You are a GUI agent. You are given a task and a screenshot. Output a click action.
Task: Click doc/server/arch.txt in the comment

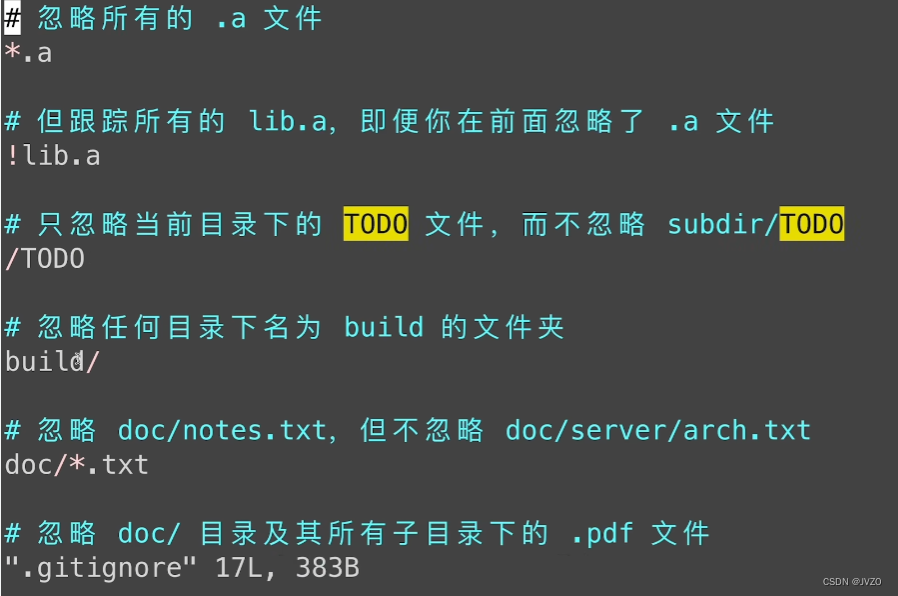[658, 431]
